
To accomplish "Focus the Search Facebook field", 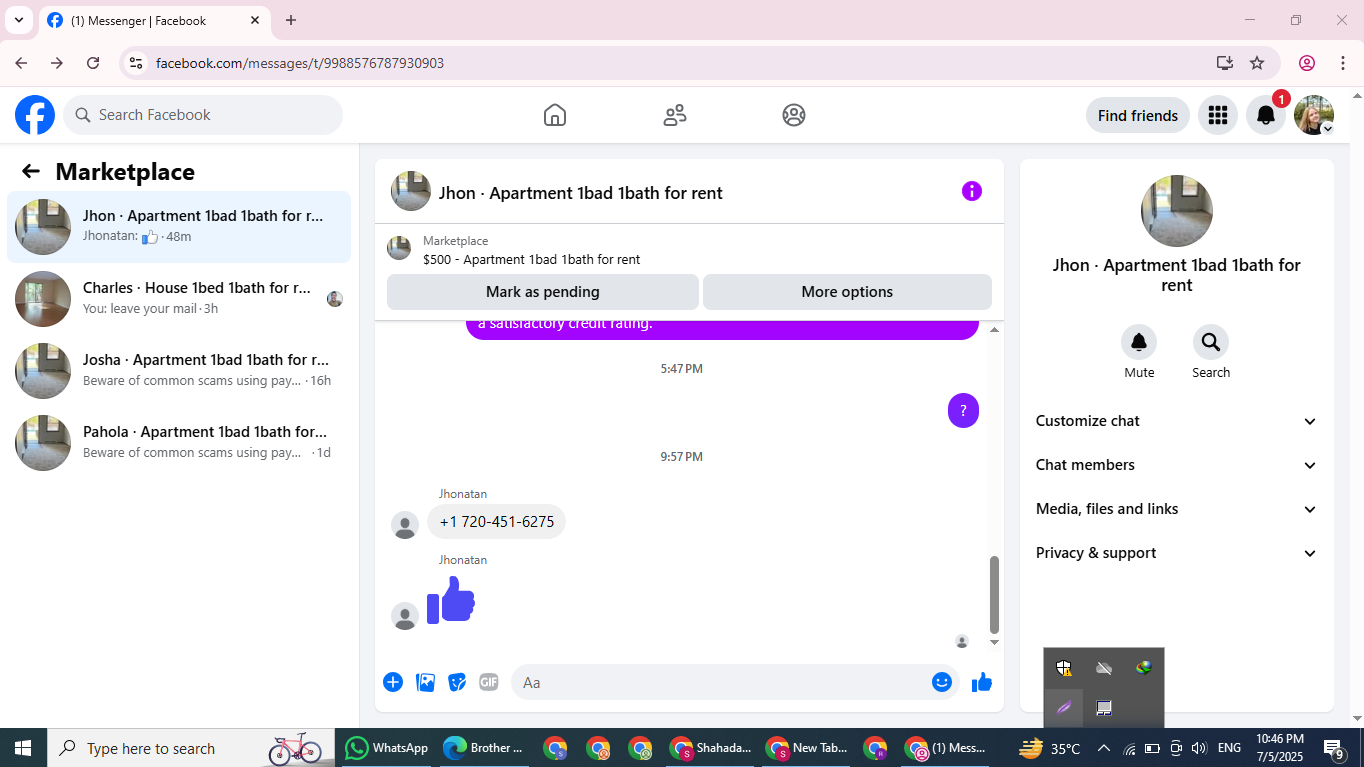I will (203, 115).
